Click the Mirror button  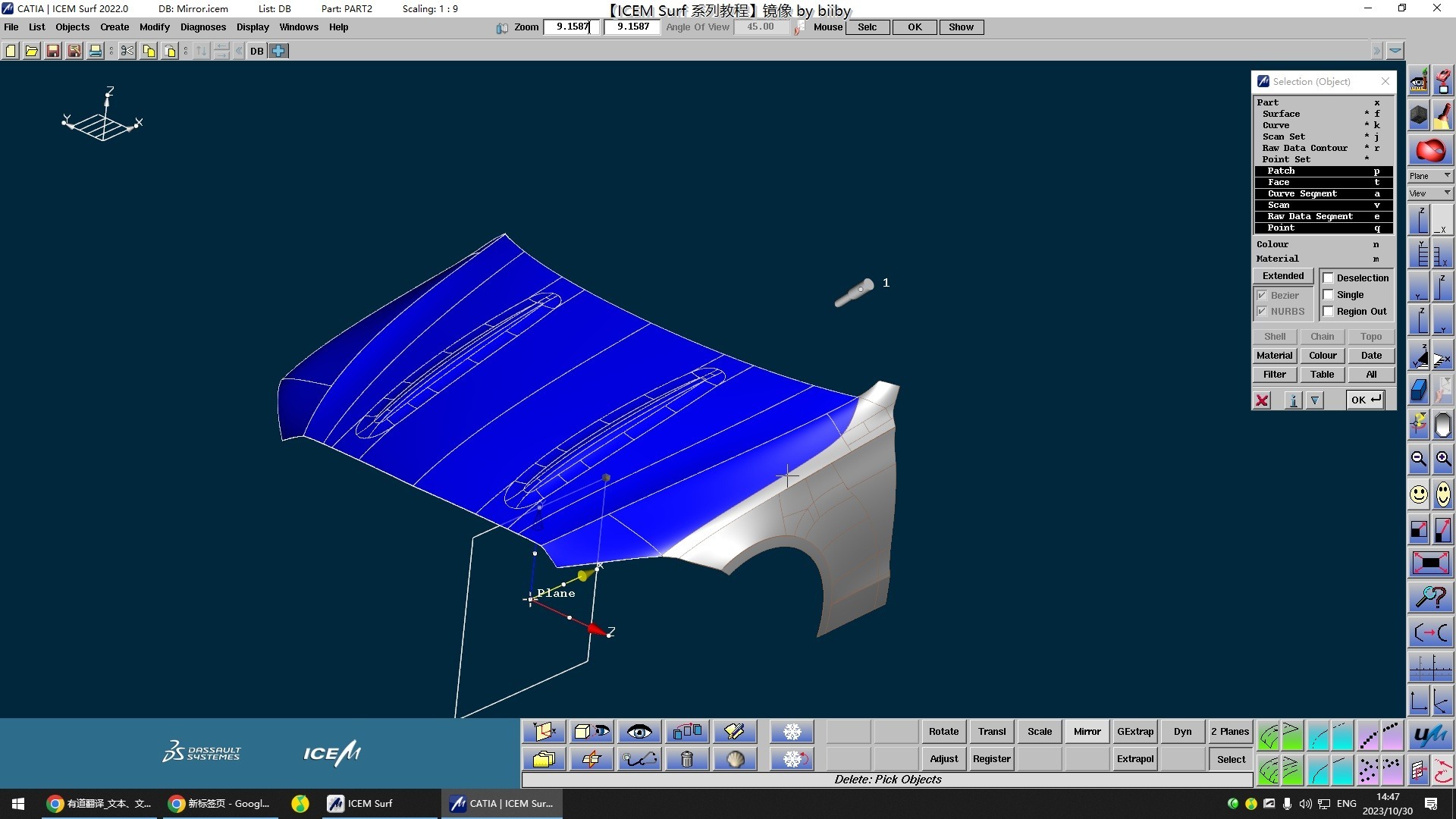[x=1087, y=732]
